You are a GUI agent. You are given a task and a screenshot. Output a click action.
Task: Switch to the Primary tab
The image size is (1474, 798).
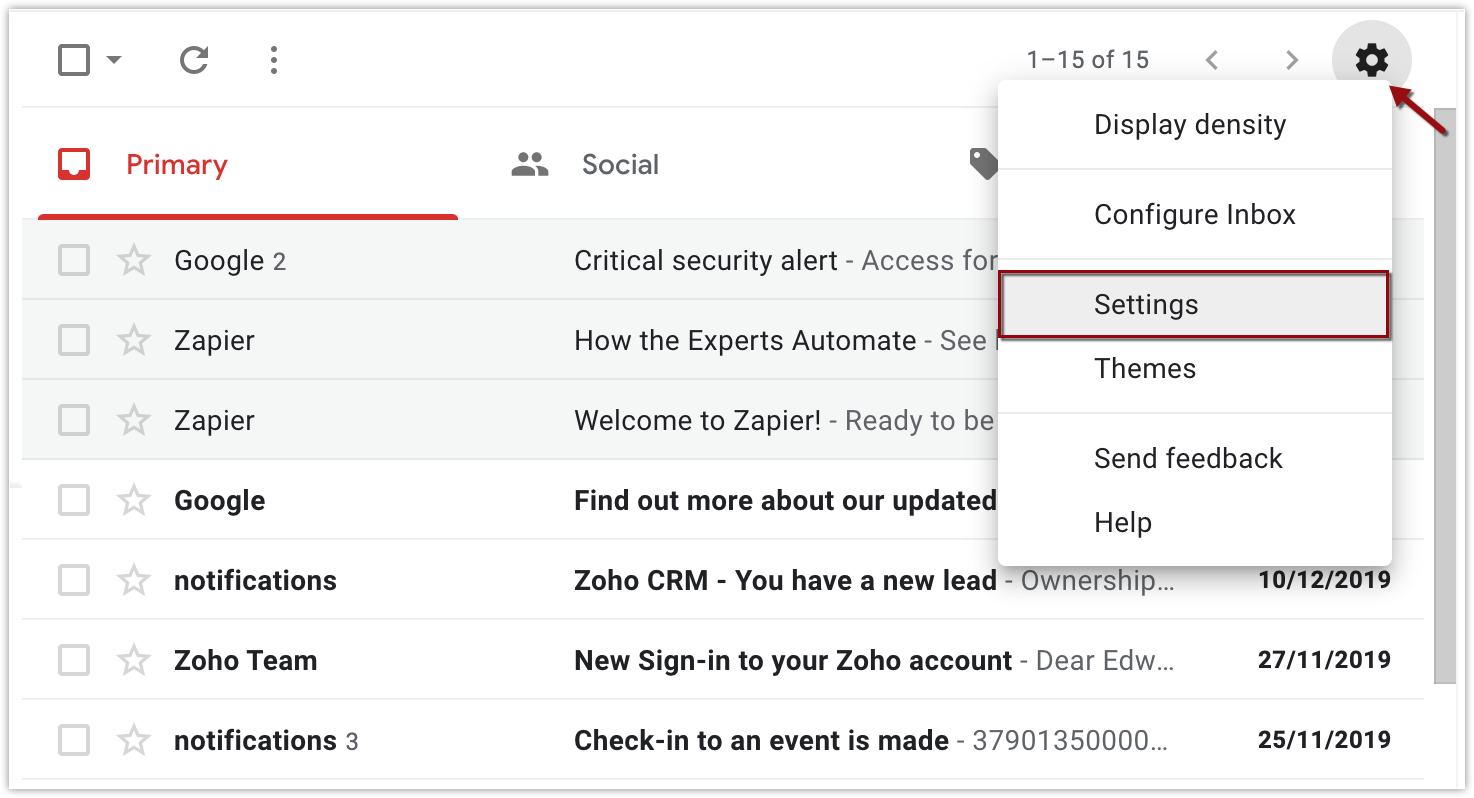(x=176, y=165)
